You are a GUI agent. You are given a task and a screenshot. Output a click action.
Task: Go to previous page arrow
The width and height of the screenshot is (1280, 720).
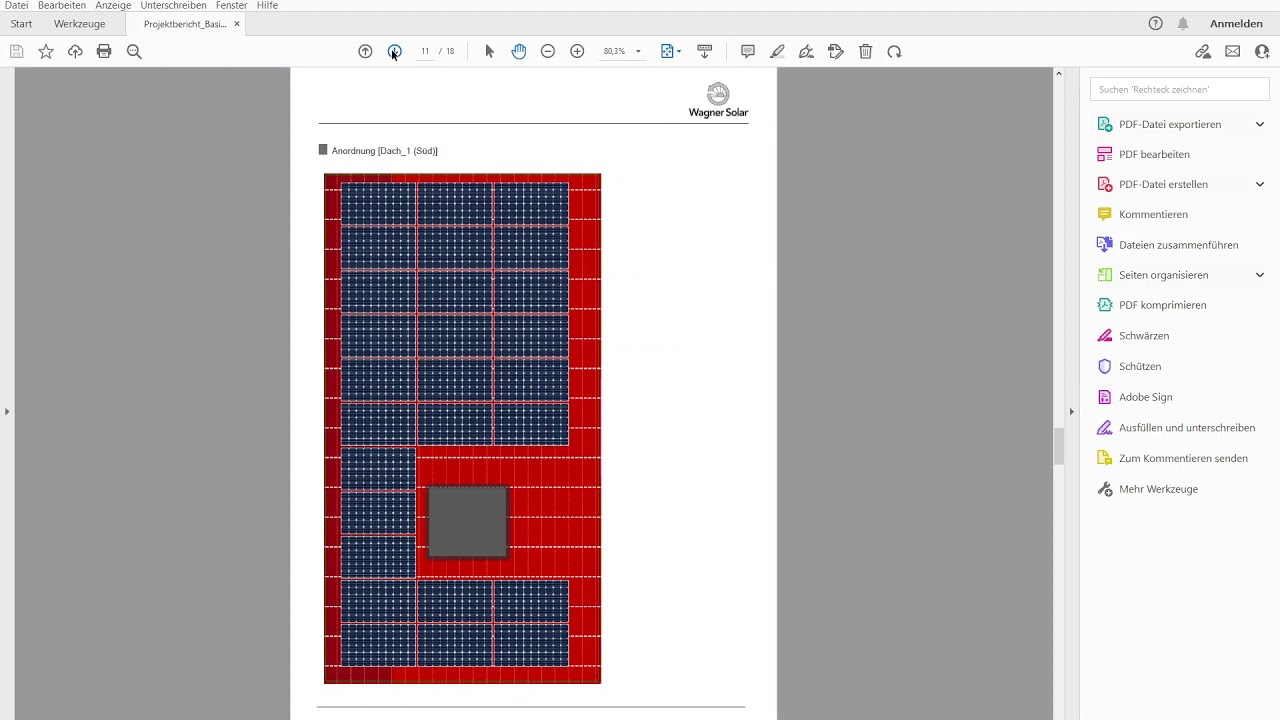point(365,51)
